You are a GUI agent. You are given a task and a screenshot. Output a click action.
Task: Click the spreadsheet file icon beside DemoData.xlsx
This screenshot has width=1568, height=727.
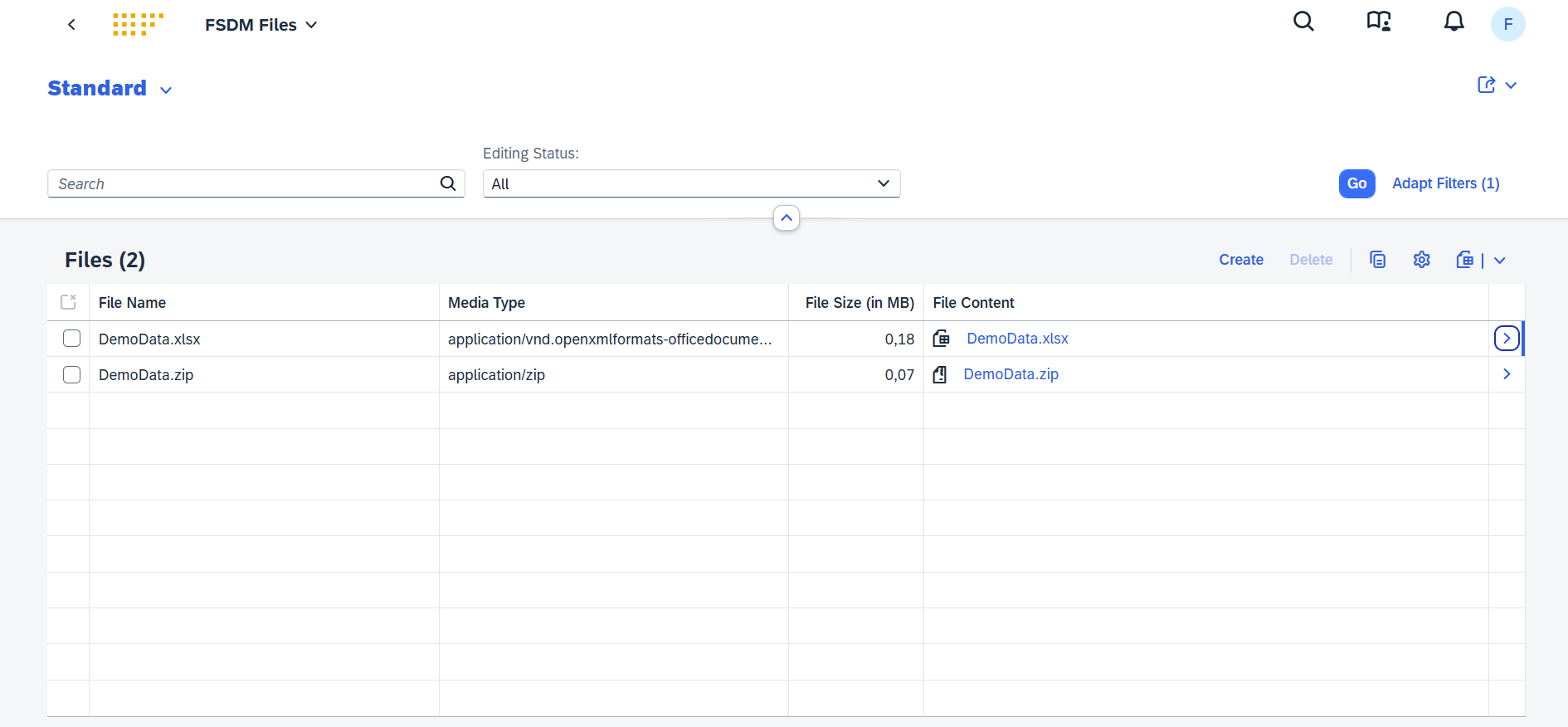[942, 339]
